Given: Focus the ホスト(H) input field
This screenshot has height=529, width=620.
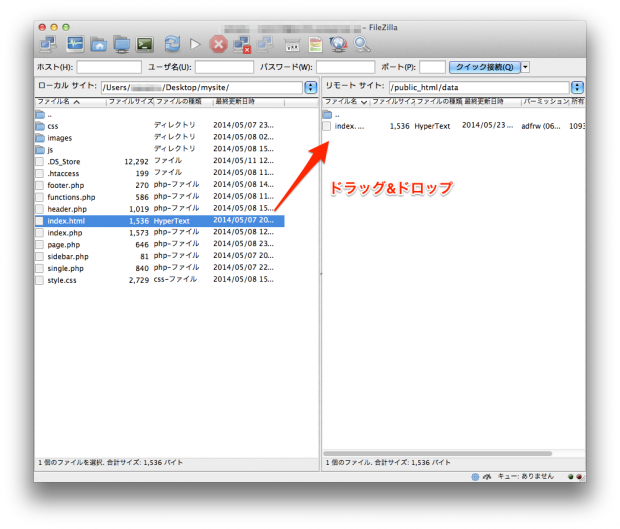Looking at the screenshot, I should (109, 67).
